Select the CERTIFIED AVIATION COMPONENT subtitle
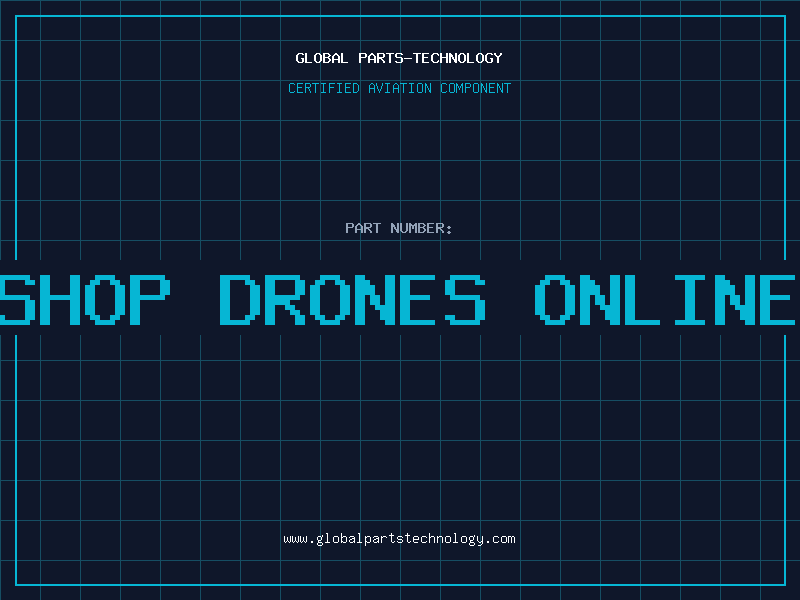The height and width of the screenshot is (600, 800). click(399, 88)
